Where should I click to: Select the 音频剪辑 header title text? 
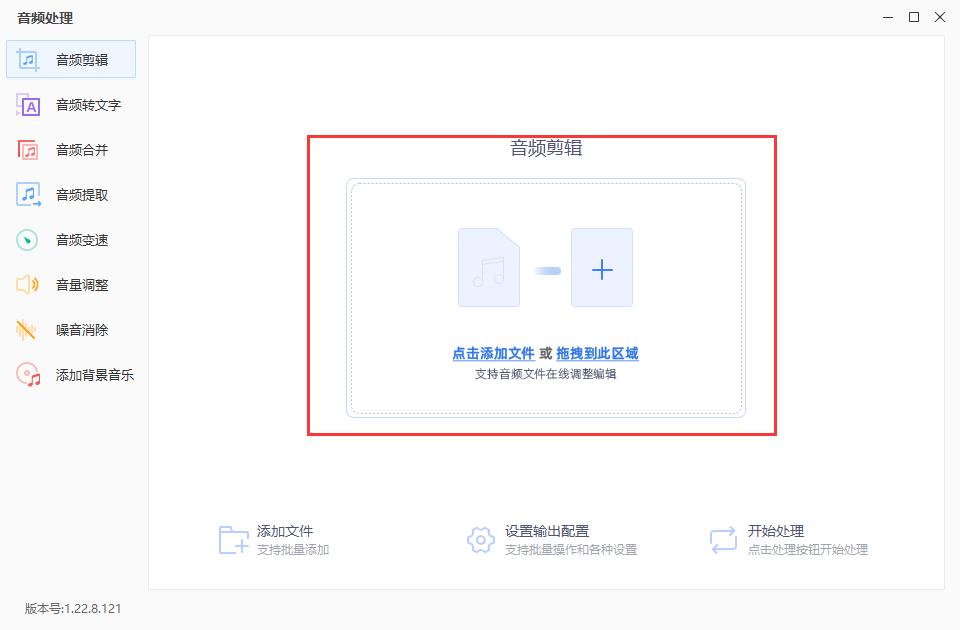click(544, 147)
